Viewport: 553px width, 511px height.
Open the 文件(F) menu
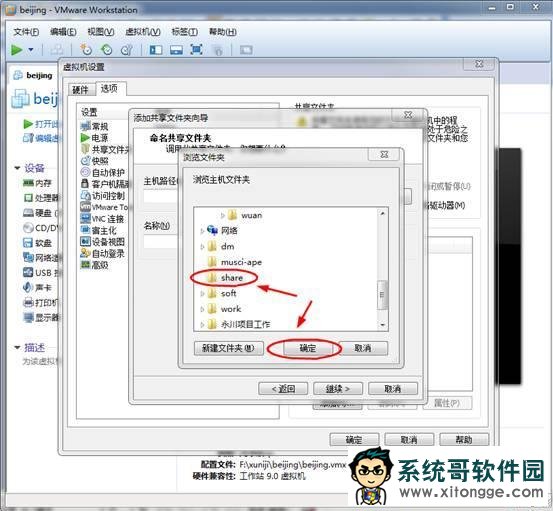(26, 32)
